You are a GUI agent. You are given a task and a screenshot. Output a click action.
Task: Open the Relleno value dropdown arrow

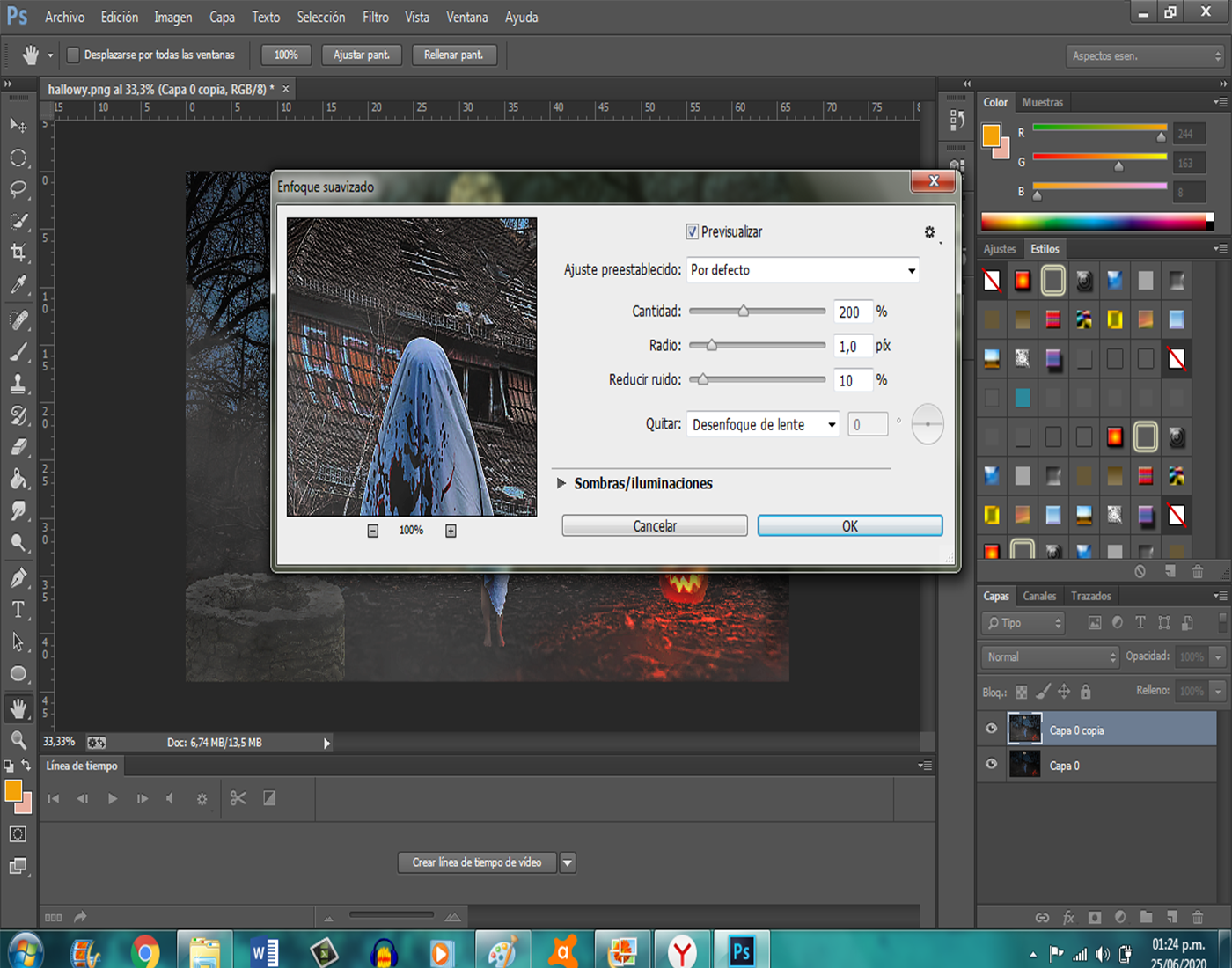point(1218,692)
